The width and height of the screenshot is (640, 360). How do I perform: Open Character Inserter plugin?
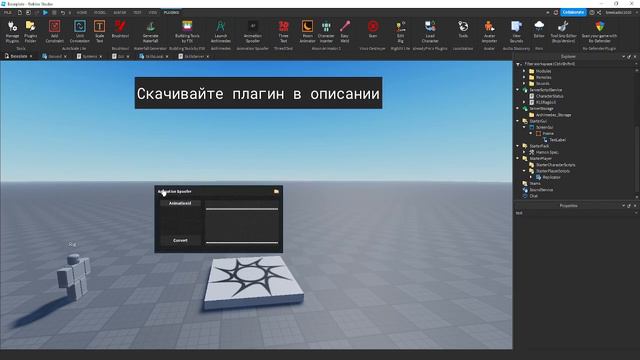click(x=326, y=32)
